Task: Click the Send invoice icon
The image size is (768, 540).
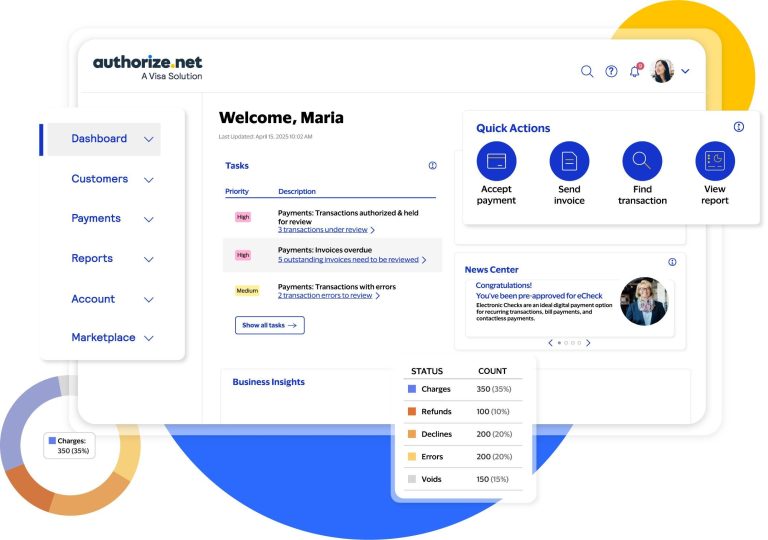Action: tap(569, 161)
